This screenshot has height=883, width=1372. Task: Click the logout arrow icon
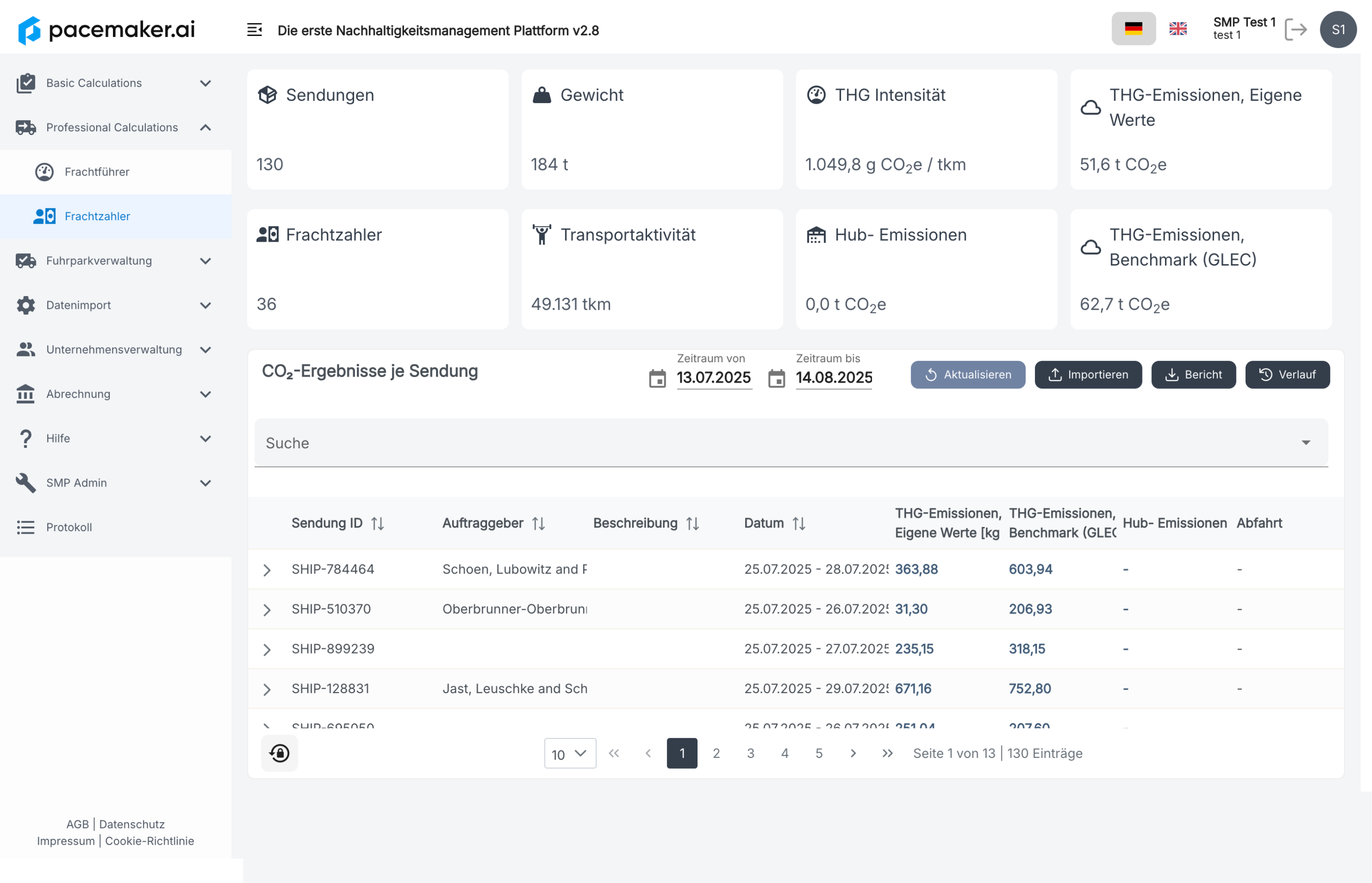click(1295, 29)
